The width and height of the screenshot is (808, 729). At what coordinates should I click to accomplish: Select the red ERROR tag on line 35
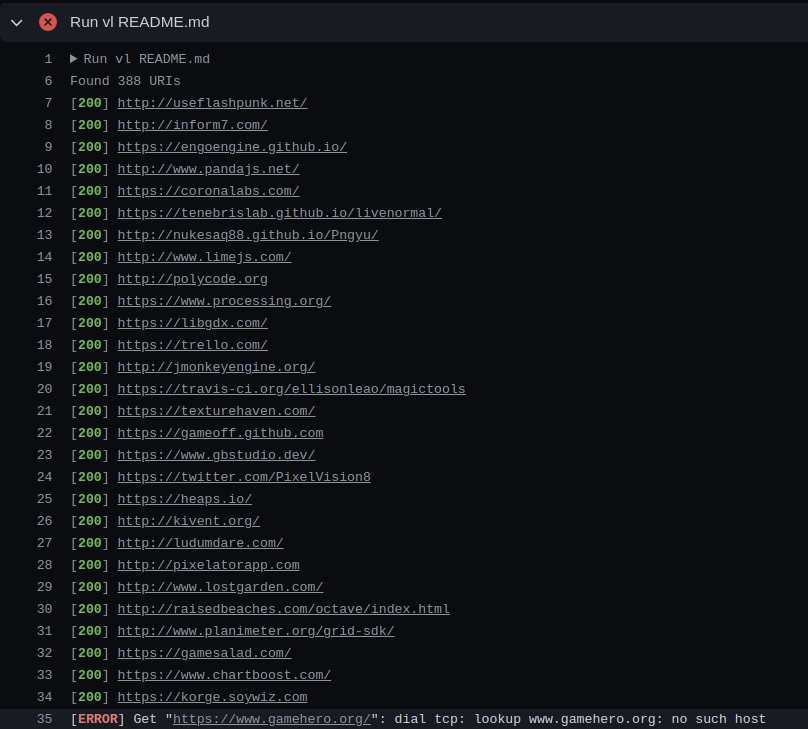[97, 719]
